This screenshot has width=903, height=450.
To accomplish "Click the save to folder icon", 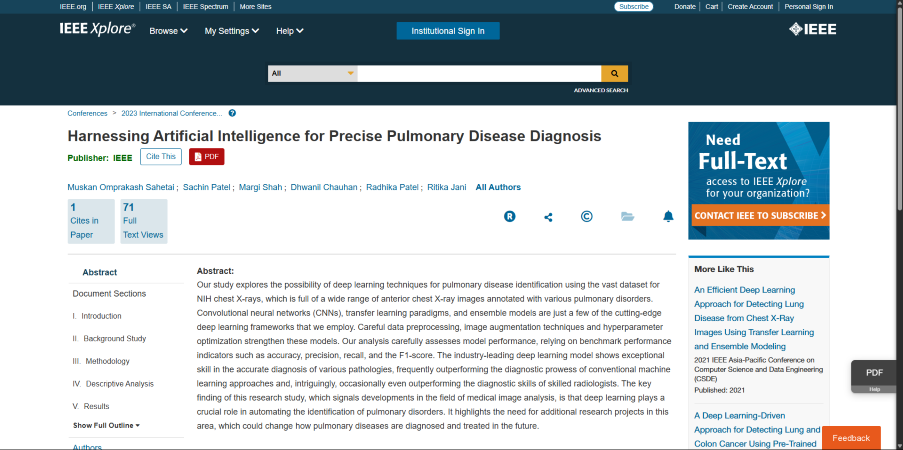I will (628, 217).
